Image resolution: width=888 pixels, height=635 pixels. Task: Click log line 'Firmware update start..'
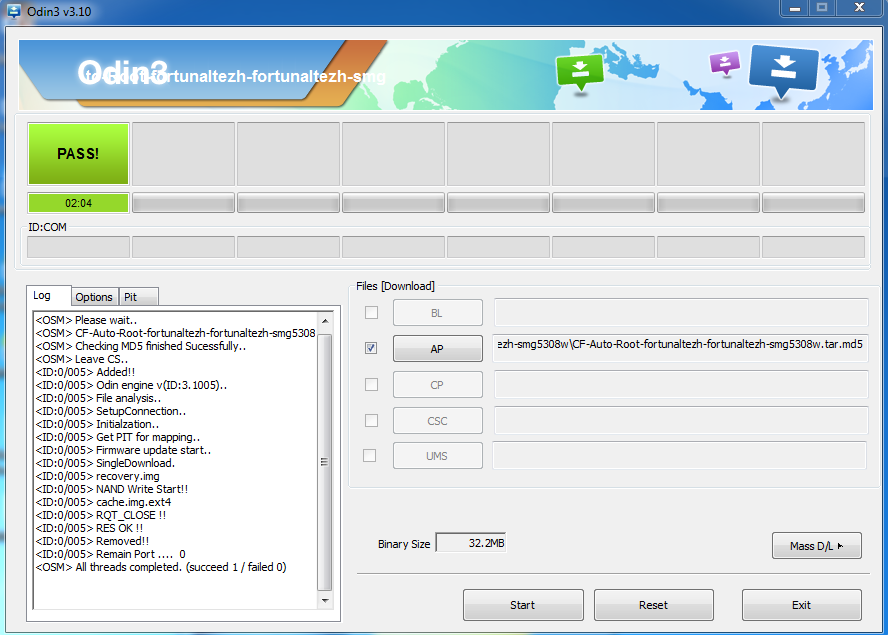click(123, 450)
